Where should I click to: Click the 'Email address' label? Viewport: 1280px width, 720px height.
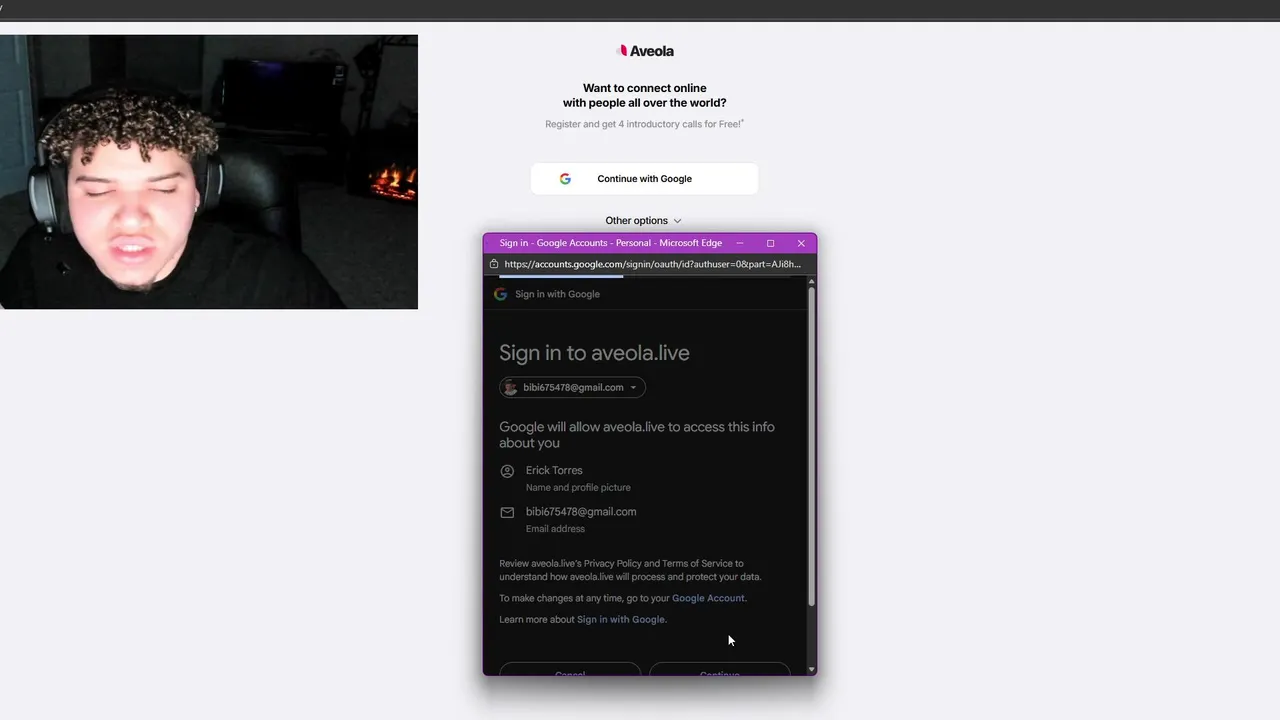point(555,528)
